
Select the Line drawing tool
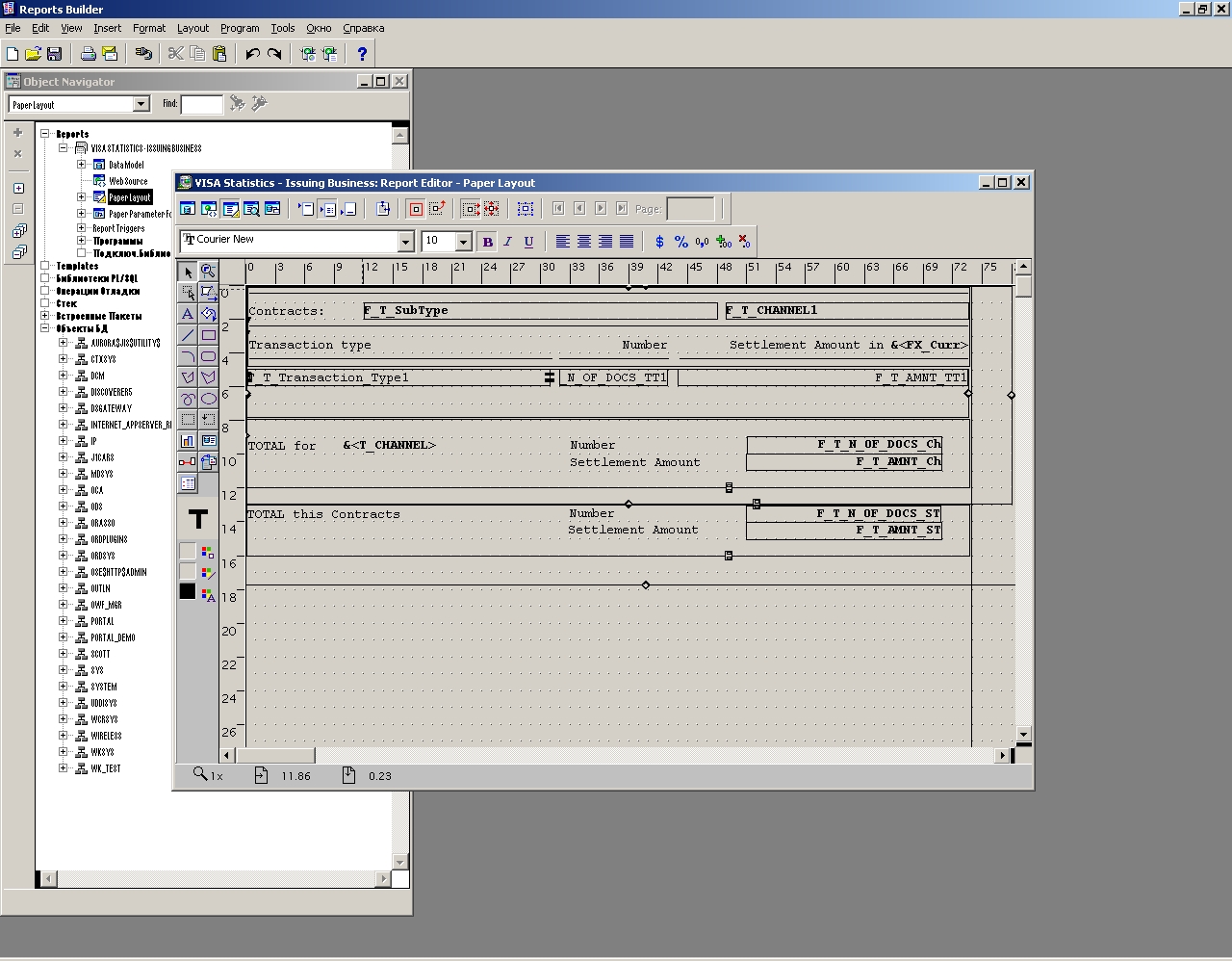[188, 335]
